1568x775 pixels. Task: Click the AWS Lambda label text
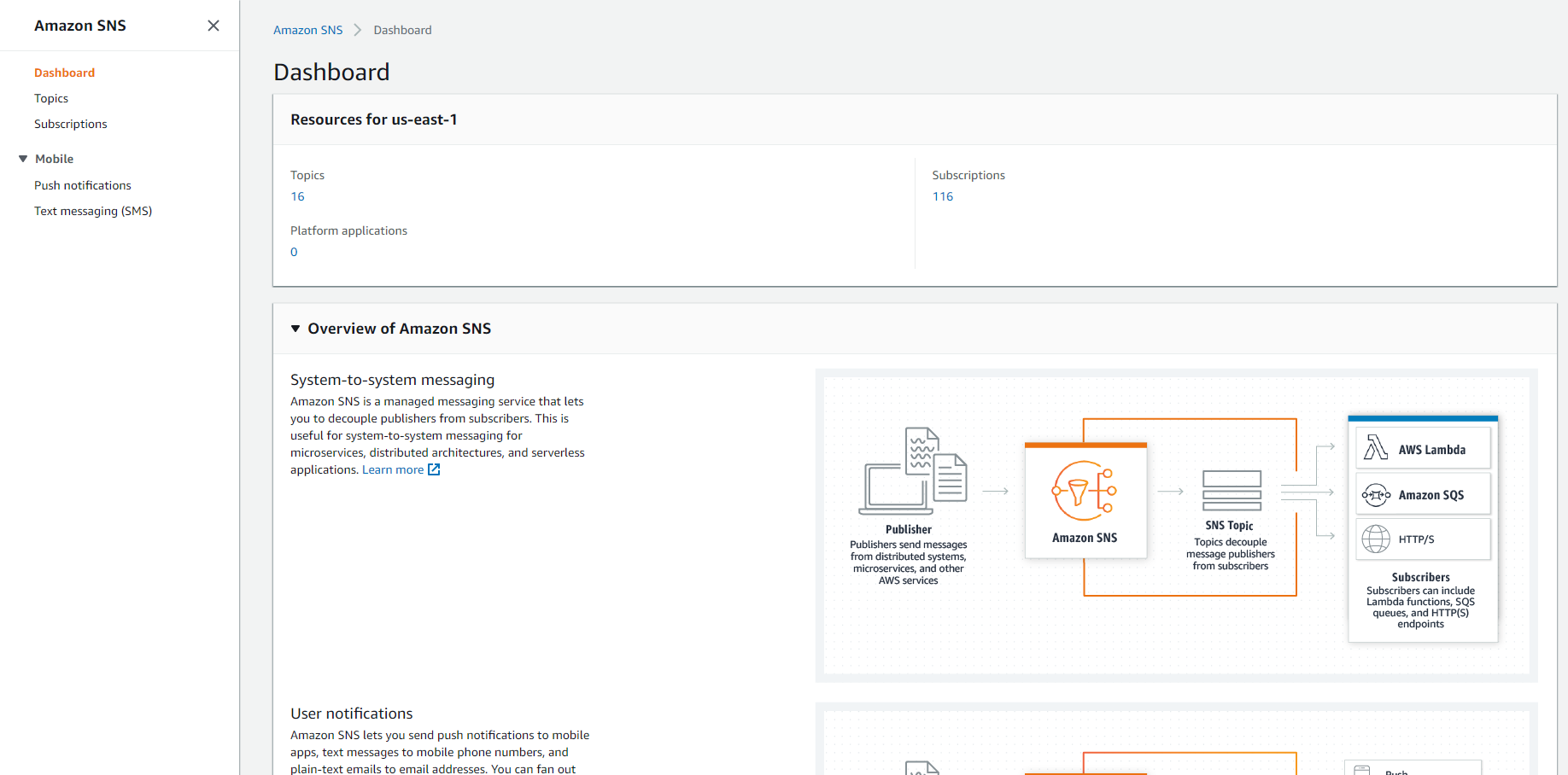[1432, 450]
